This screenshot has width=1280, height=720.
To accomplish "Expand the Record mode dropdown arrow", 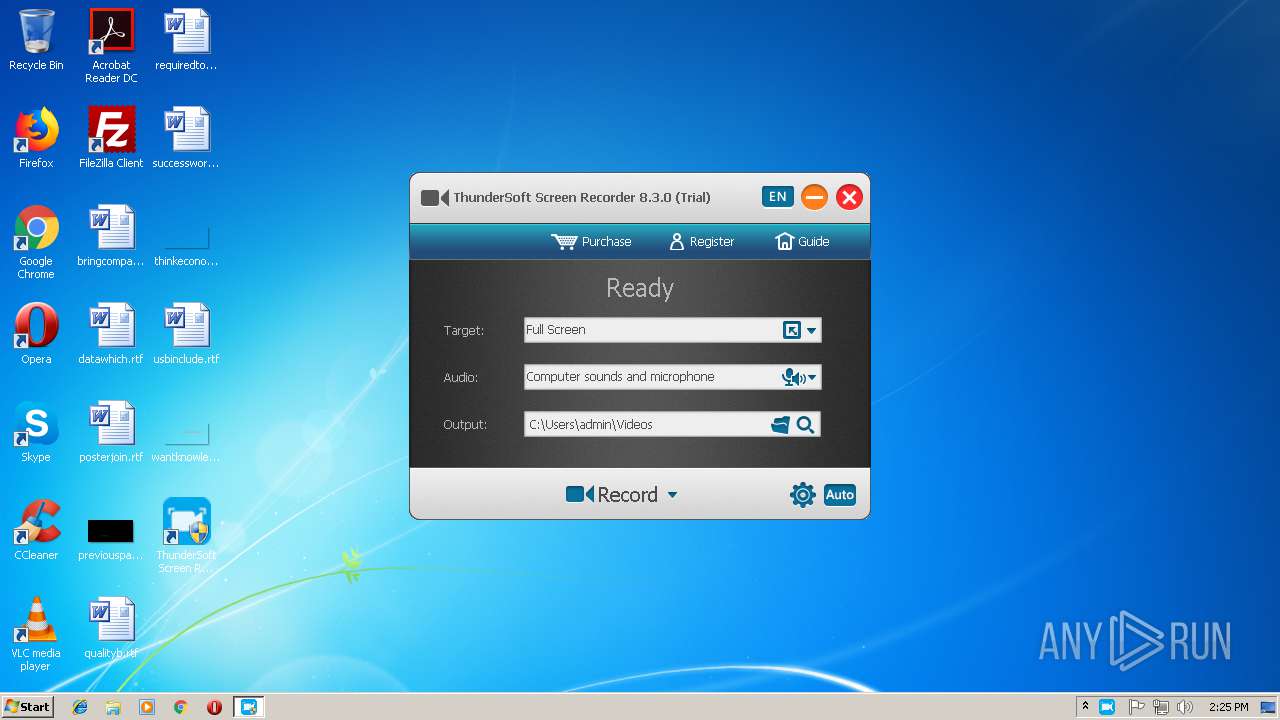I will (x=672, y=495).
